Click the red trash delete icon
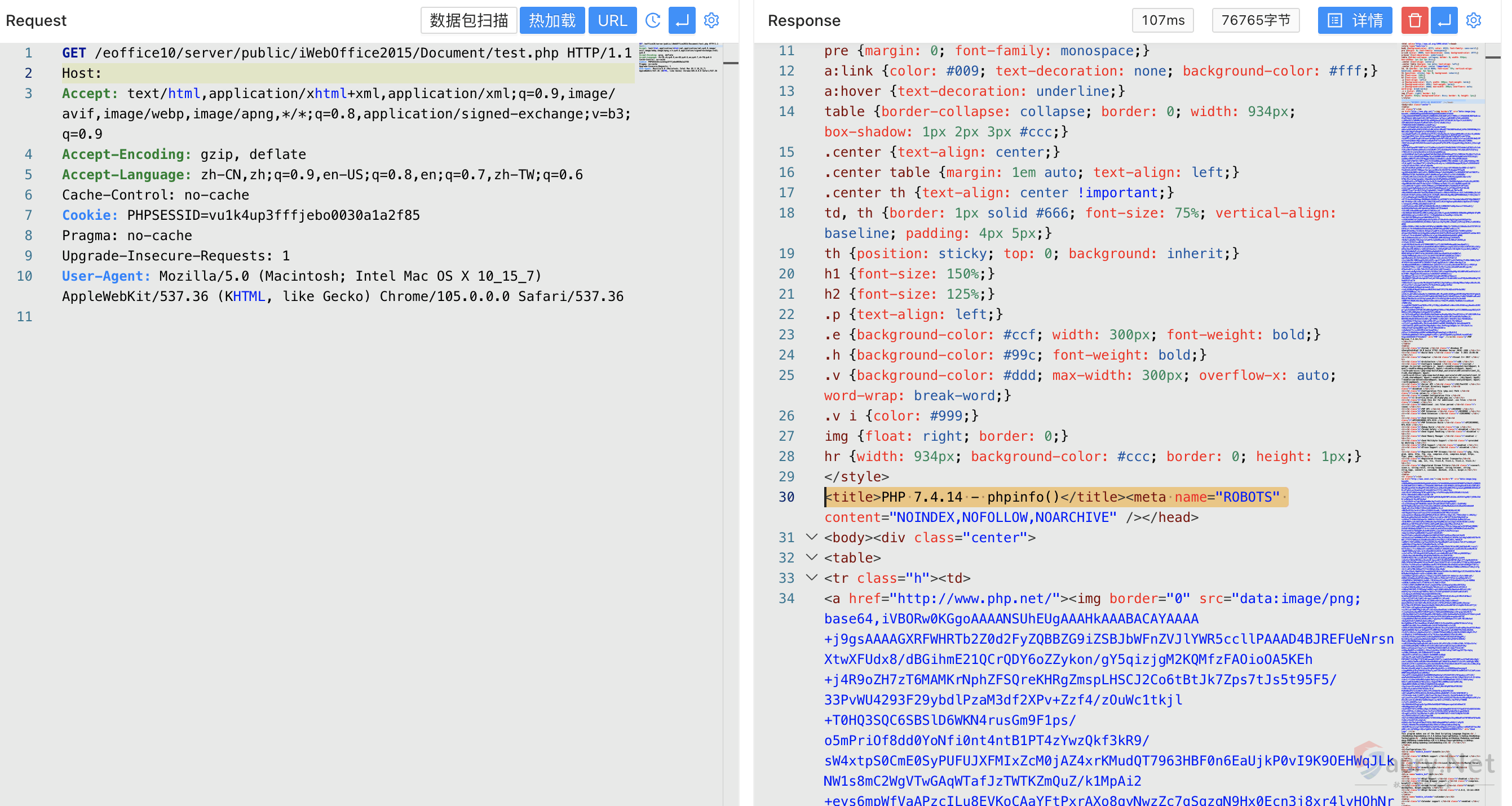1512x806 pixels. (x=1414, y=20)
